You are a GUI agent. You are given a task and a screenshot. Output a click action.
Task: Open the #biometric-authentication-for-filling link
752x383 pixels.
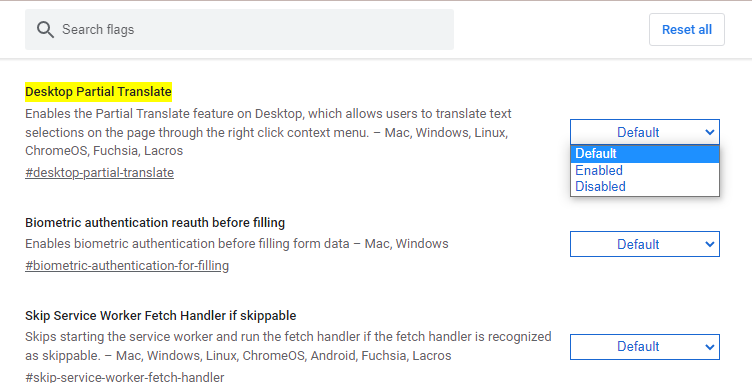coord(127,266)
